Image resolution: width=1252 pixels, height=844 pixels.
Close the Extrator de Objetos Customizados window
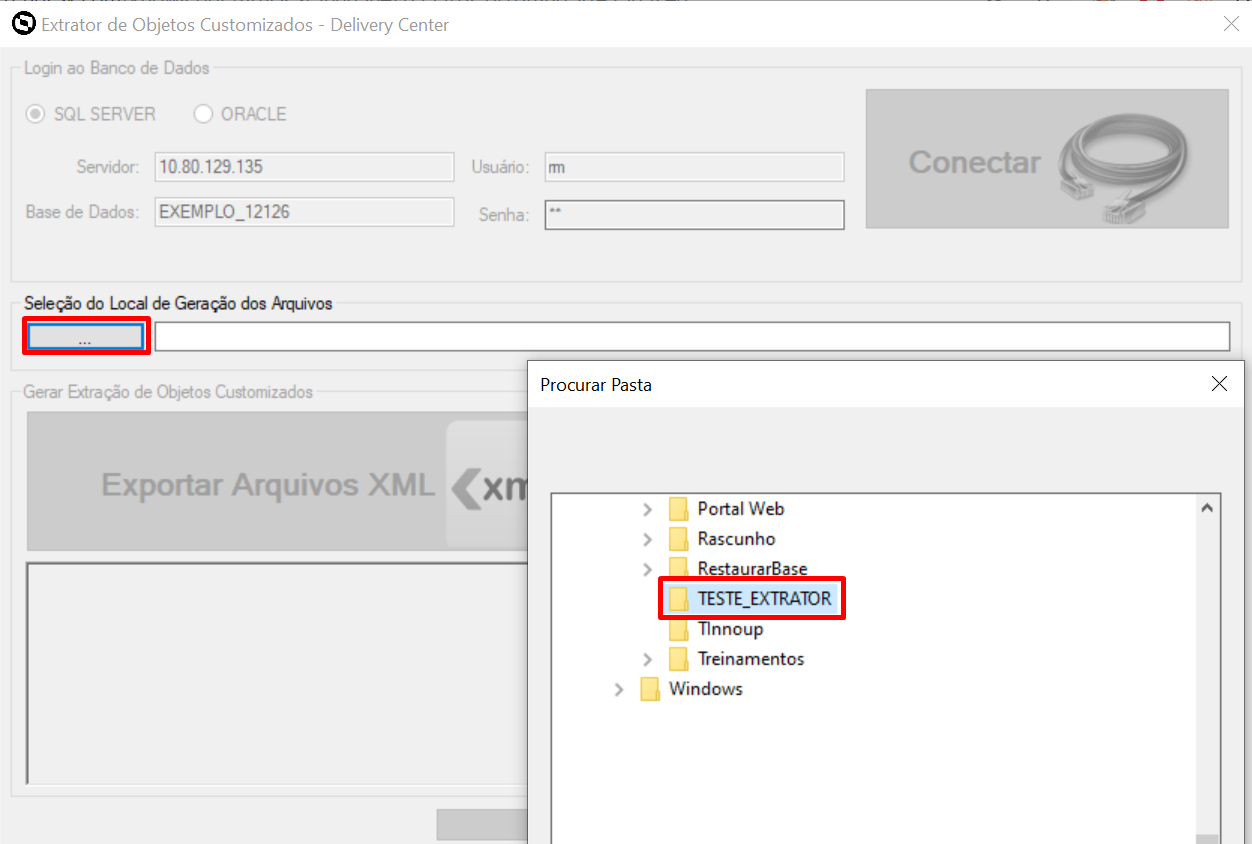pos(1231,24)
